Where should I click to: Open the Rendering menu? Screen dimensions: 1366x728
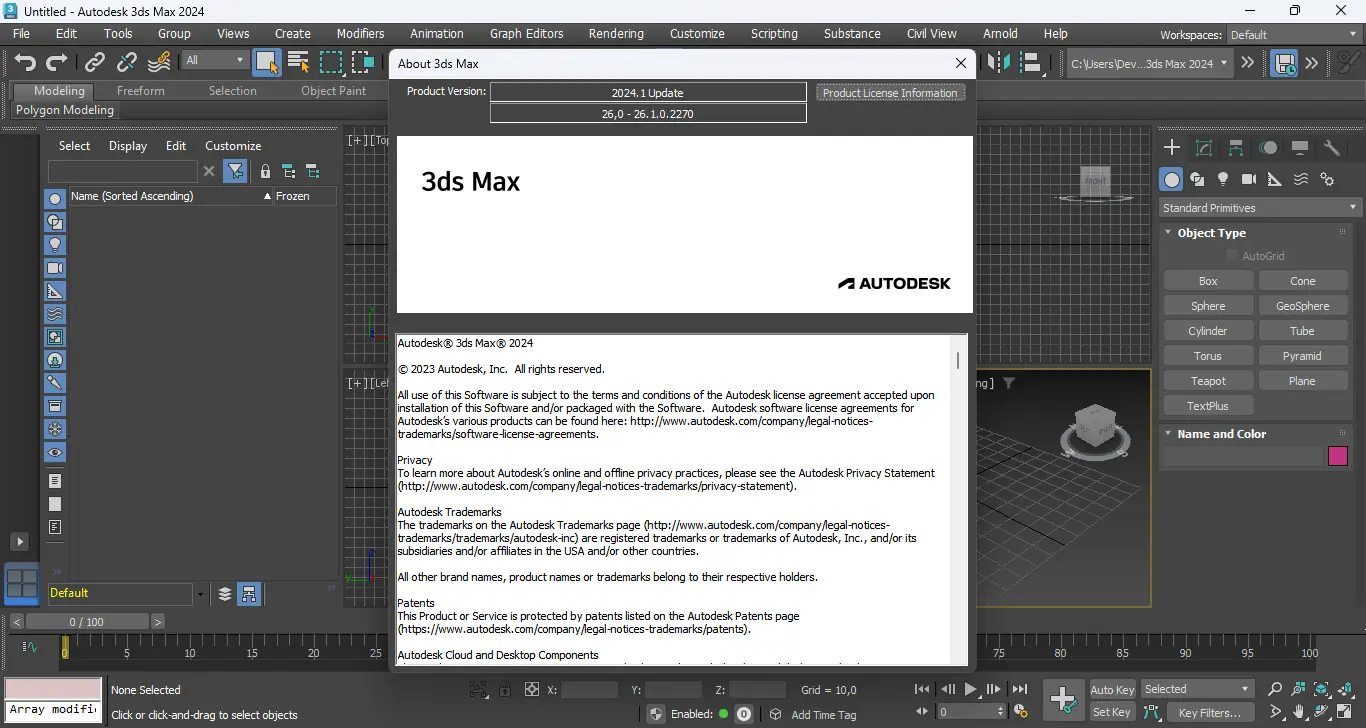point(616,33)
